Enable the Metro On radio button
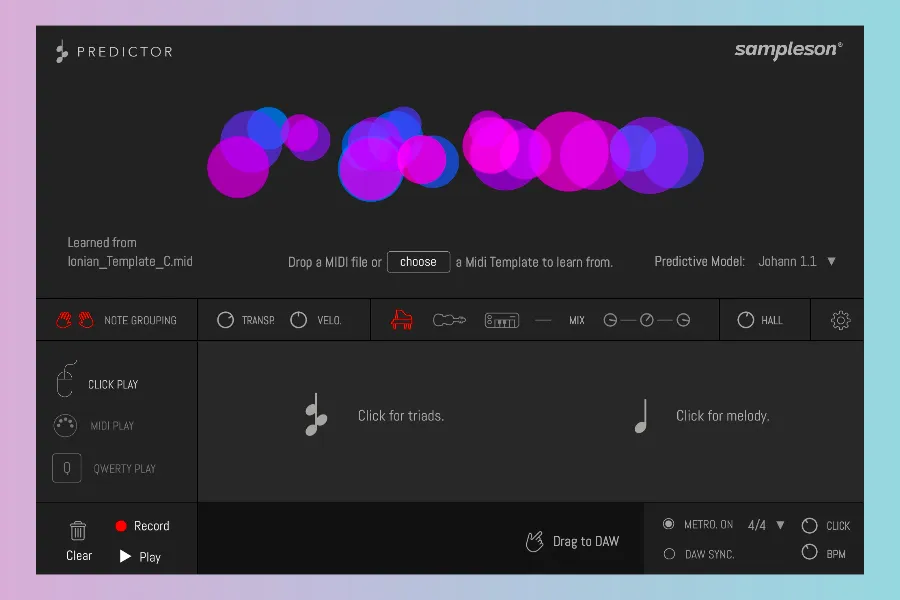This screenshot has height=600, width=900. pyautogui.click(x=669, y=524)
